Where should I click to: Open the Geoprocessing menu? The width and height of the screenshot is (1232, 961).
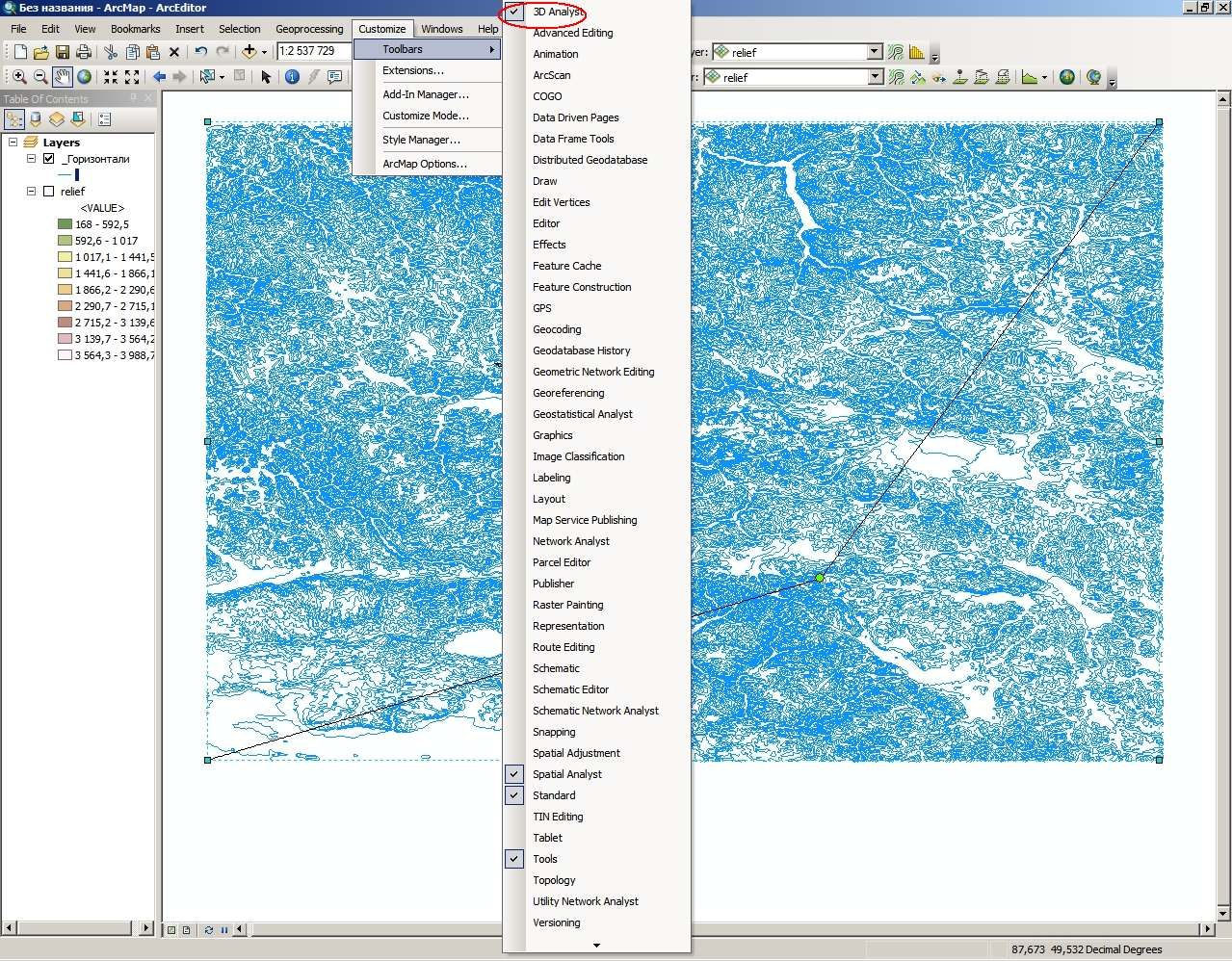coord(309,29)
